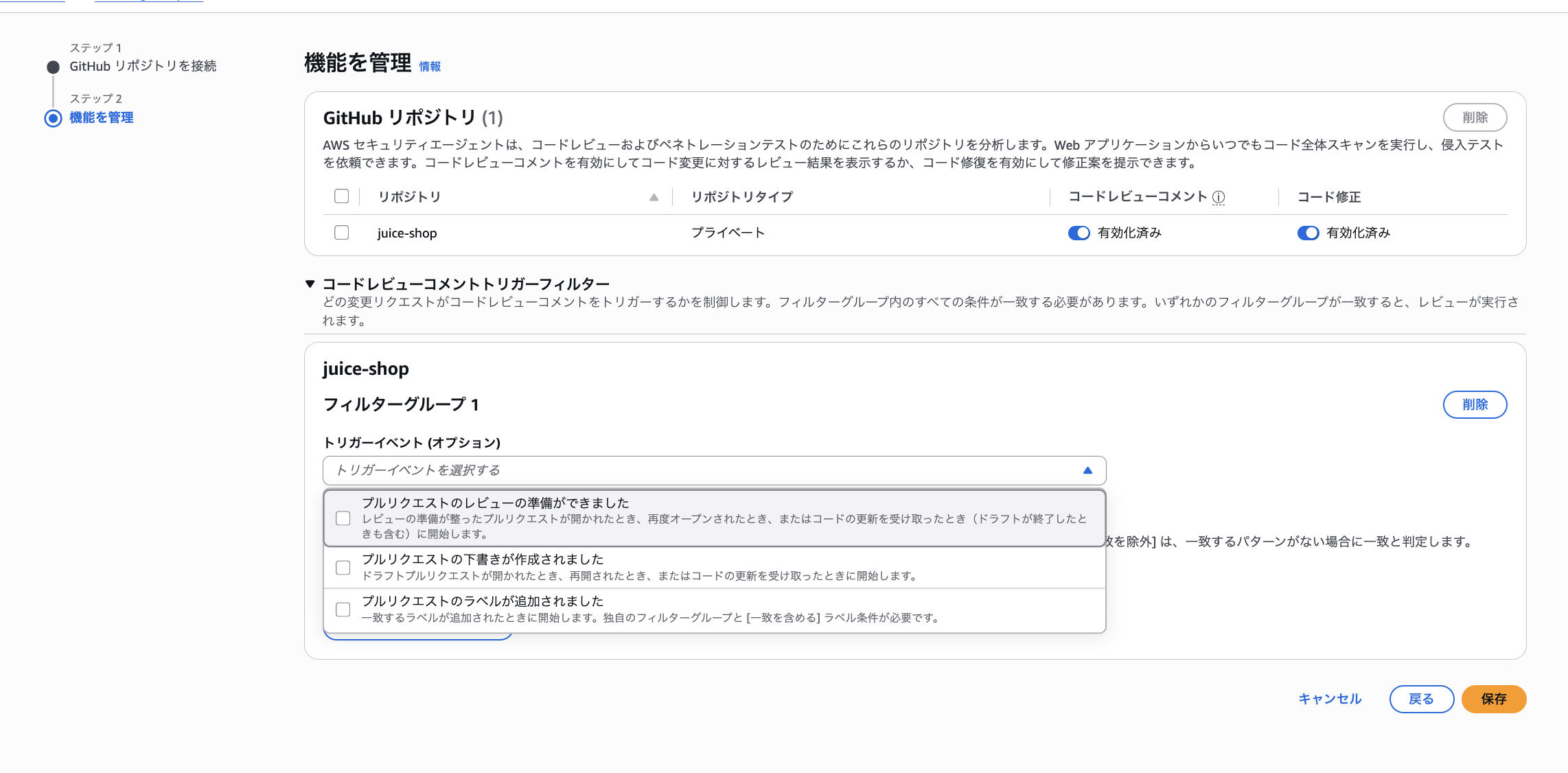The width and height of the screenshot is (1568, 773).
Task: Check プルリクエストの下書きが作成されました option
Action: [x=343, y=568]
